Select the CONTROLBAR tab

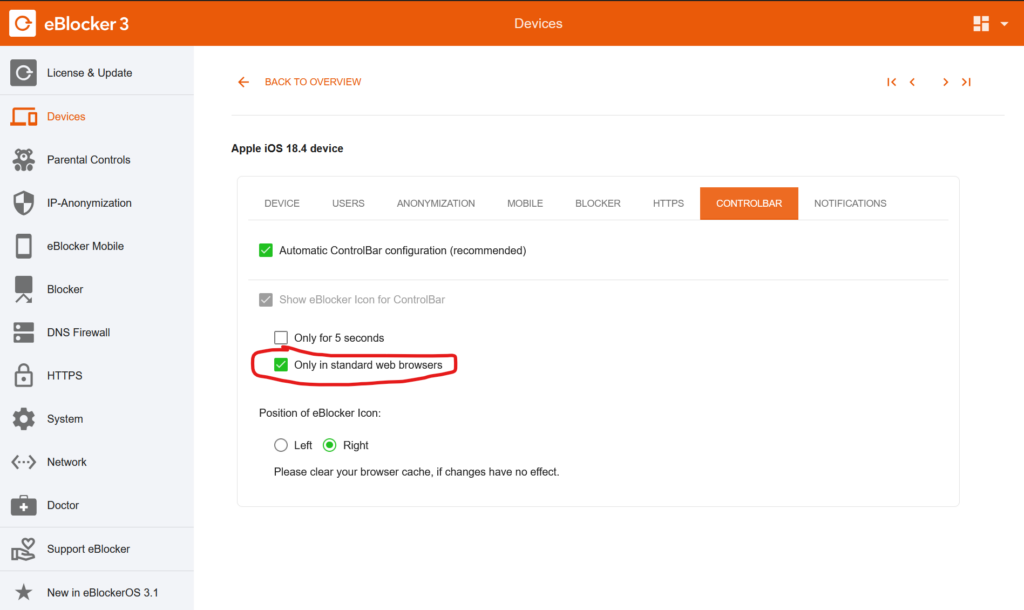click(x=749, y=203)
